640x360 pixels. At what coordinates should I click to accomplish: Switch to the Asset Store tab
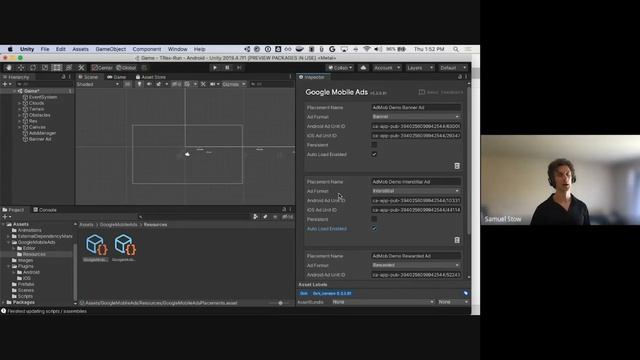pos(151,77)
